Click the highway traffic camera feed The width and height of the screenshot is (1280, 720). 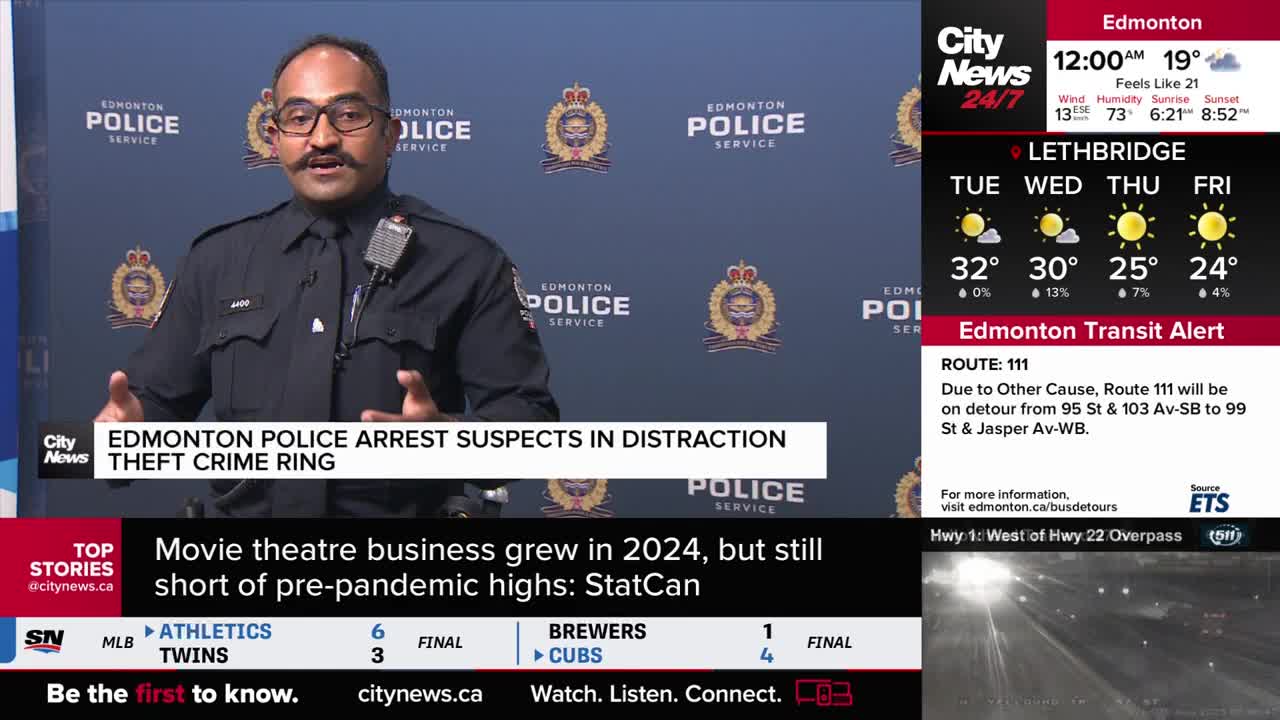click(x=1100, y=634)
